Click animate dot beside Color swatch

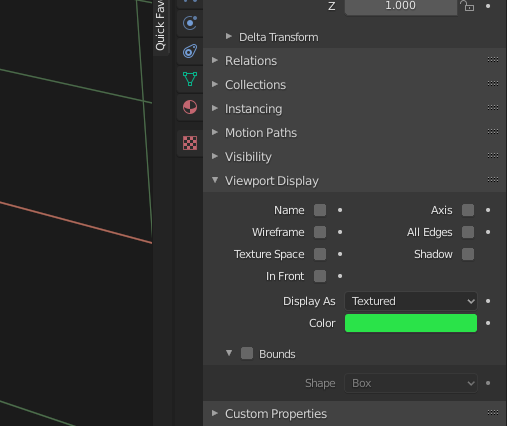(x=488, y=323)
